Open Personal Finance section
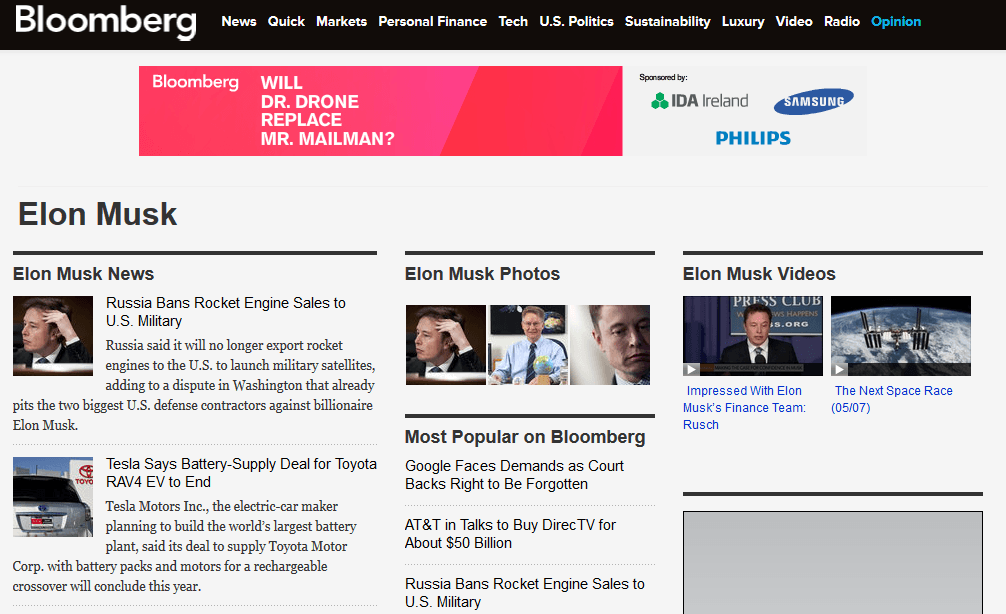This screenshot has height=614, width=1006. tap(432, 21)
